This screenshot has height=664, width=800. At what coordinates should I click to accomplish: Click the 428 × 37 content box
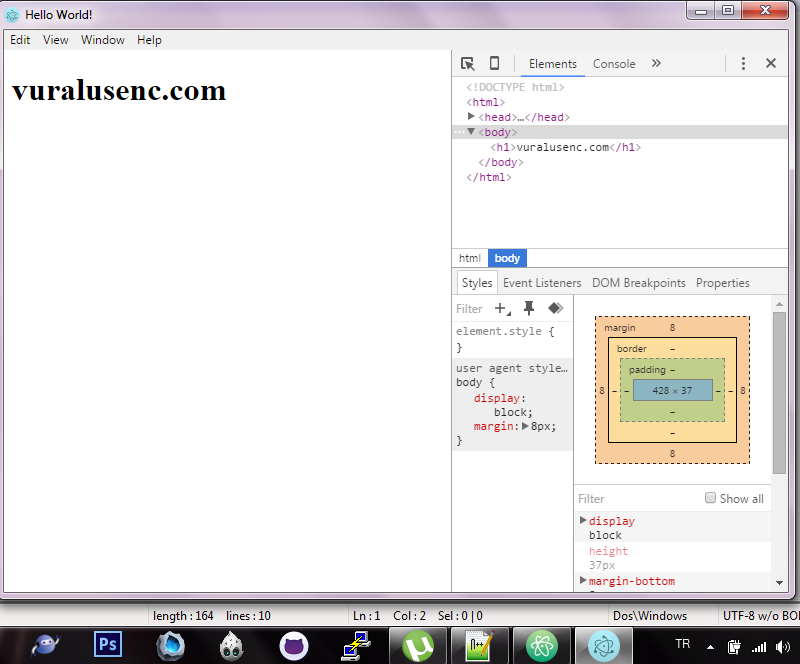point(672,390)
